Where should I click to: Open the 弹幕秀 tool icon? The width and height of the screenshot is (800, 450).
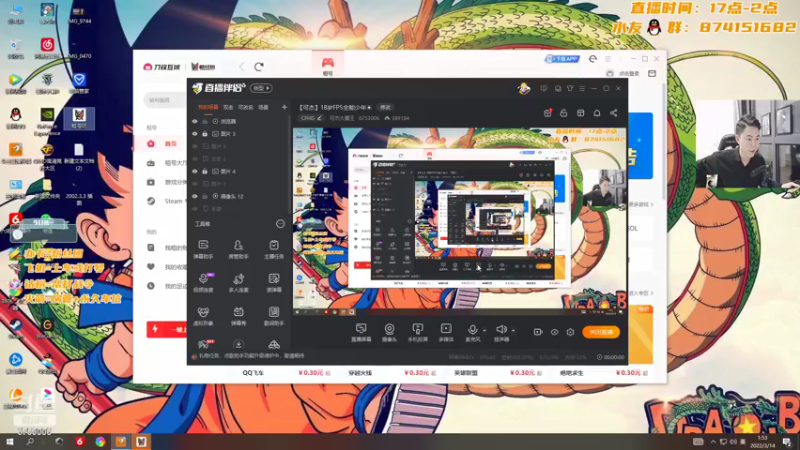pyautogui.click(x=238, y=312)
